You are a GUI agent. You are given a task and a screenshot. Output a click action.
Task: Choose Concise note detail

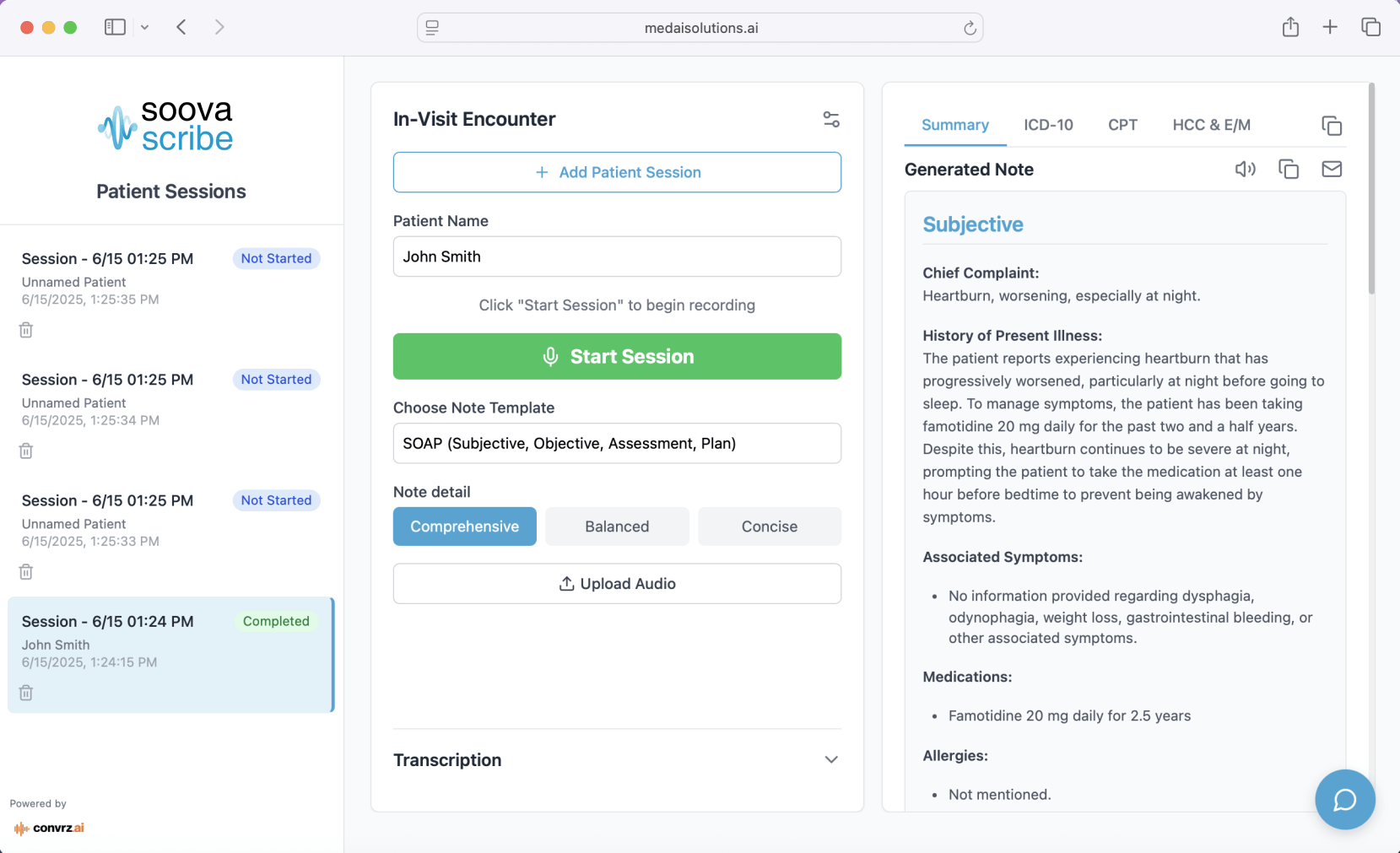pyautogui.click(x=769, y=526)
